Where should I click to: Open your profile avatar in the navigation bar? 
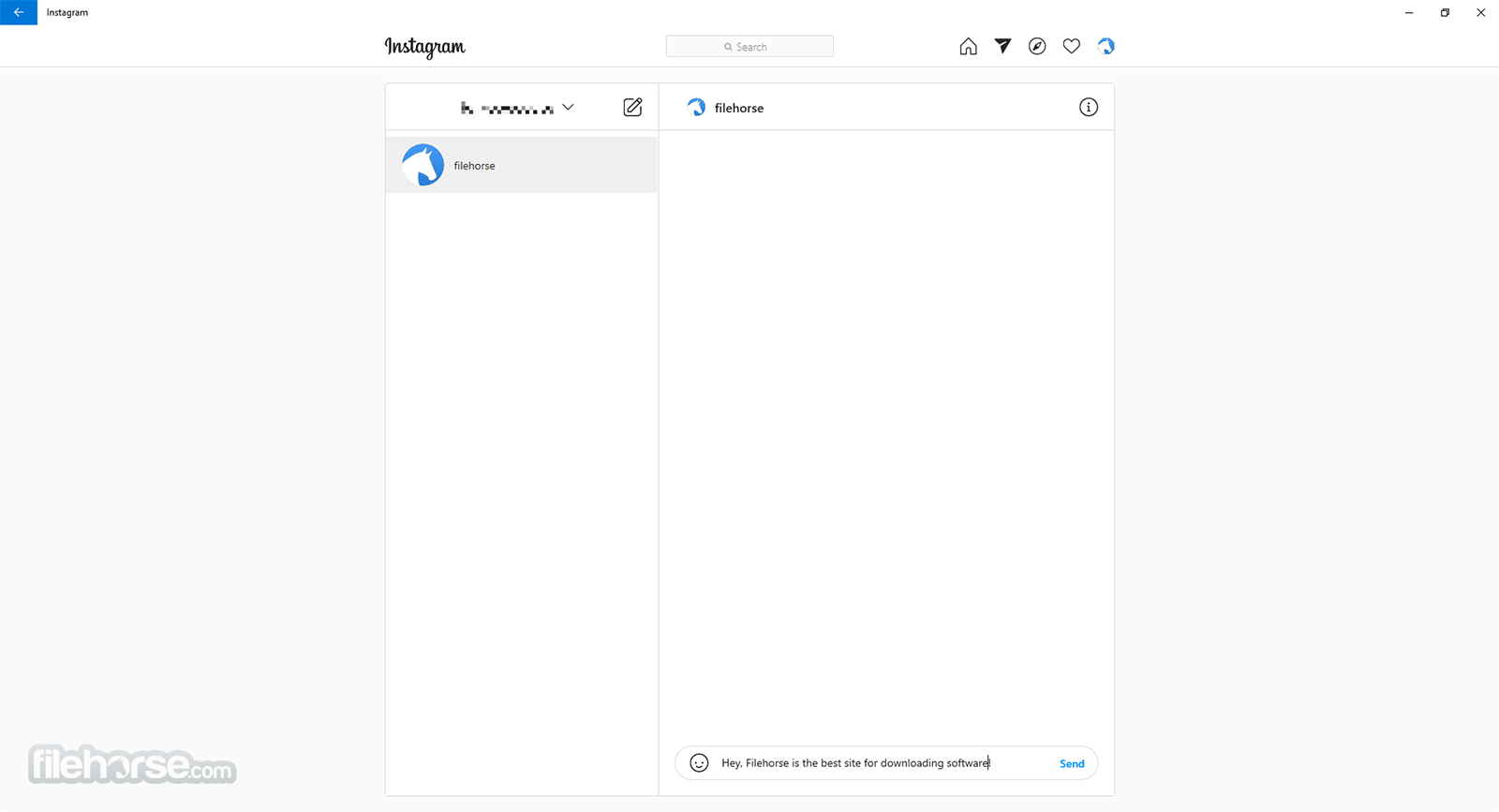[x=1106, y=47]
